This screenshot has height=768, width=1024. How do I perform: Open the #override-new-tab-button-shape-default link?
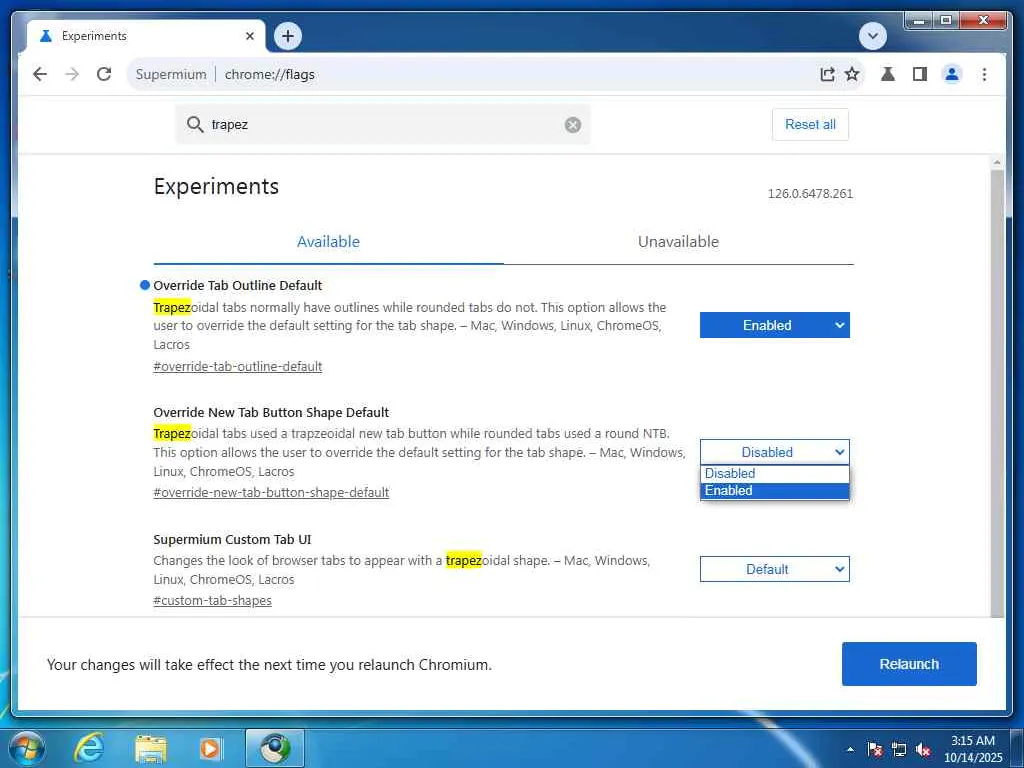(x=271, y=492)
